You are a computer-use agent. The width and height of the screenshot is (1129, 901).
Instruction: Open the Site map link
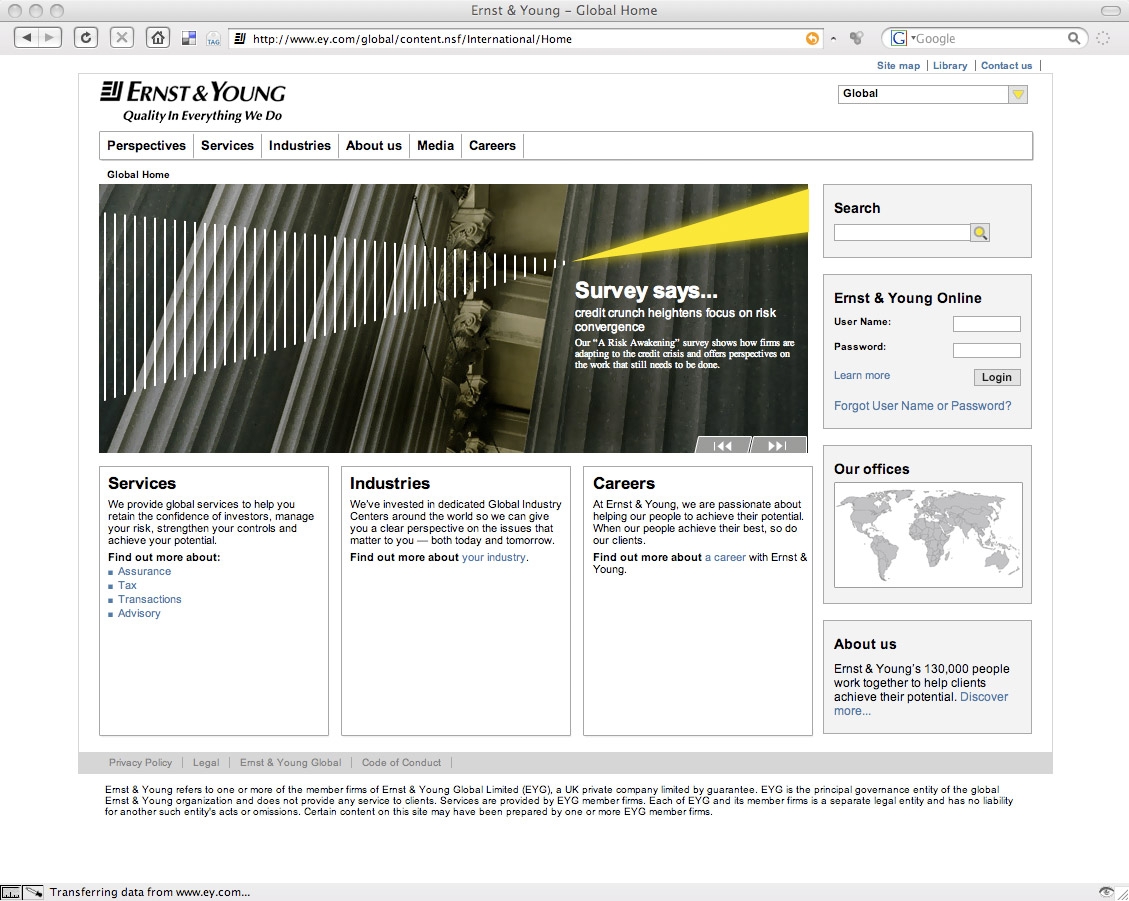click(x=898, y=66)
